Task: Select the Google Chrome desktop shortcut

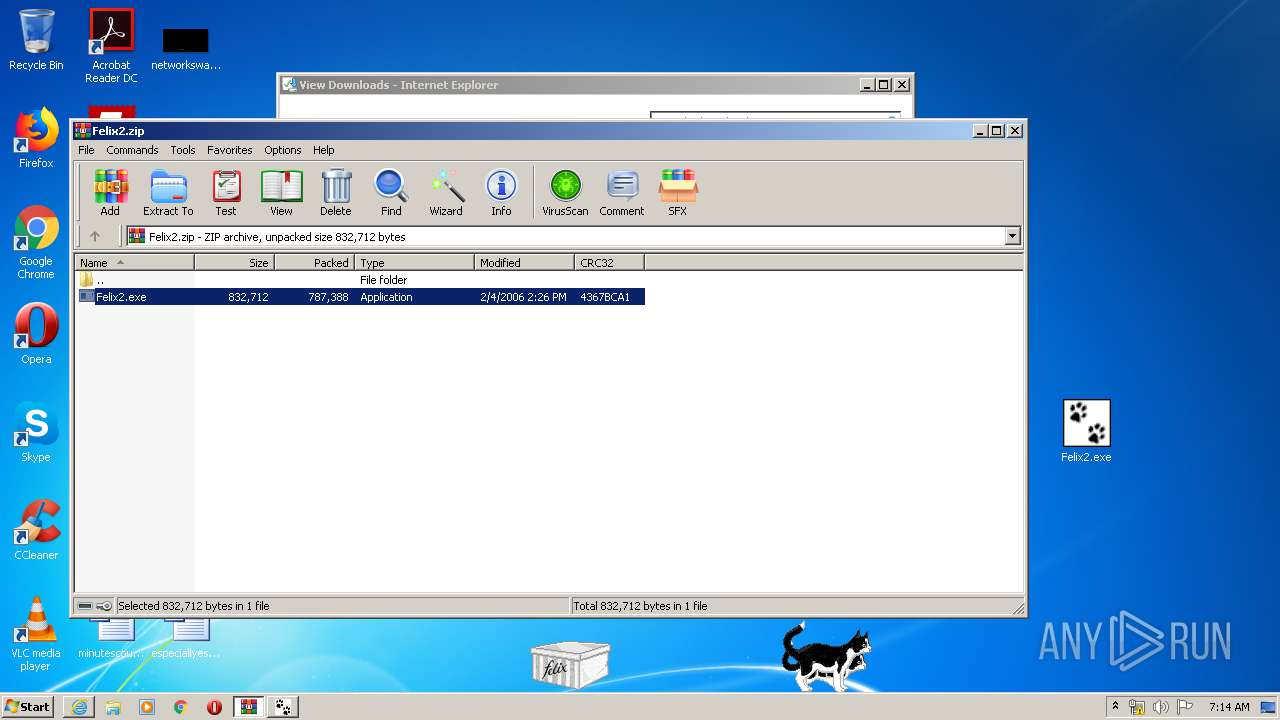Action: pyautogui.click(x=36, y=242)
